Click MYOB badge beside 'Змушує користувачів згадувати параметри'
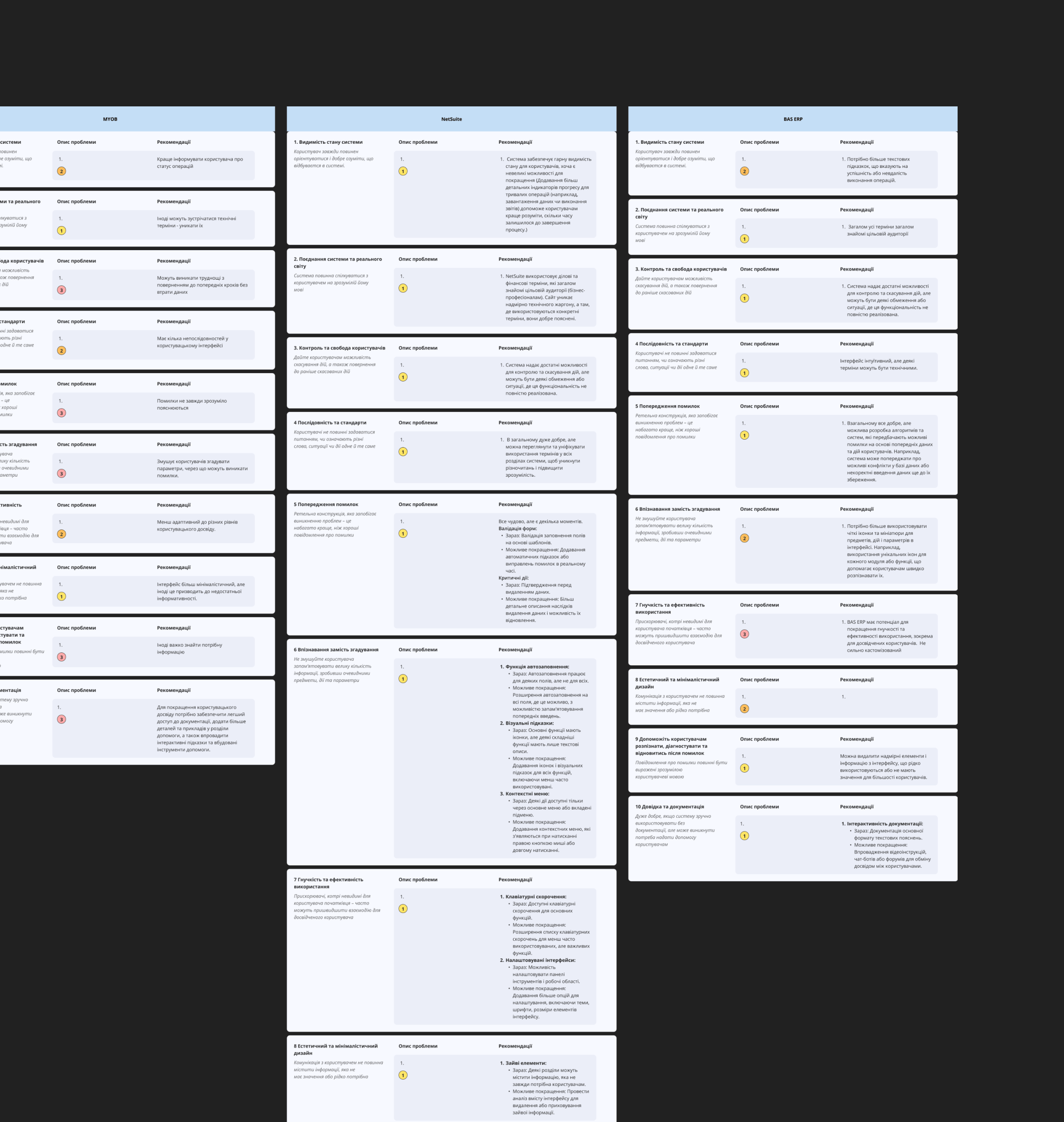Viewport: 1064px width, 1122px height. [61, 474]
